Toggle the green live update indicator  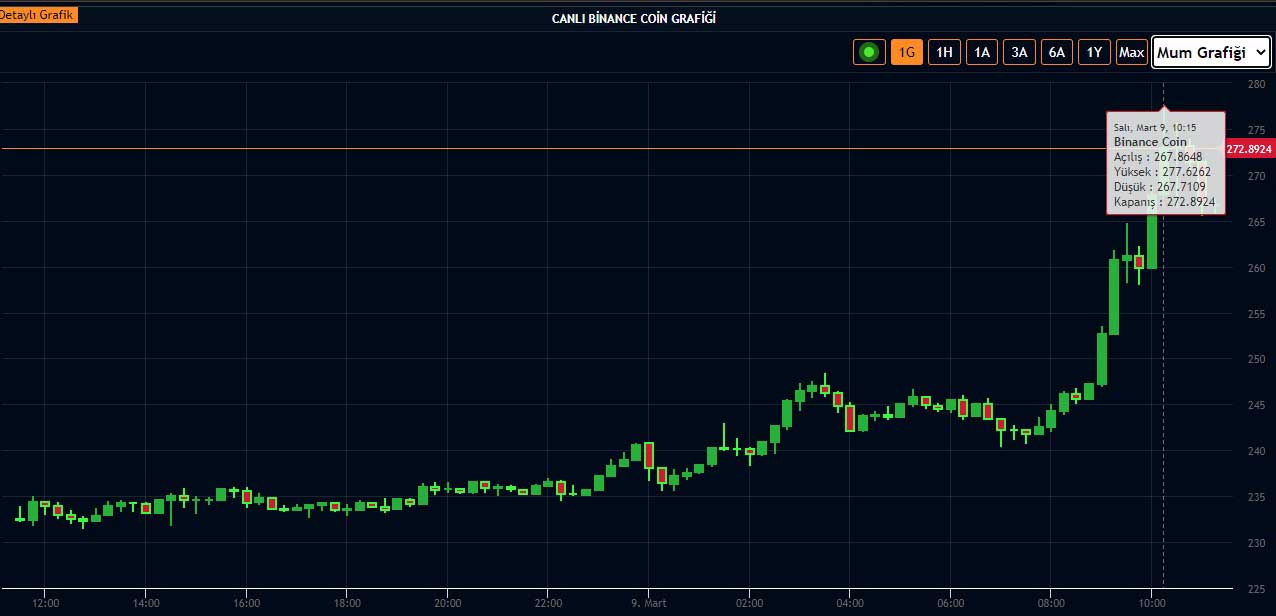pos(869,52)
